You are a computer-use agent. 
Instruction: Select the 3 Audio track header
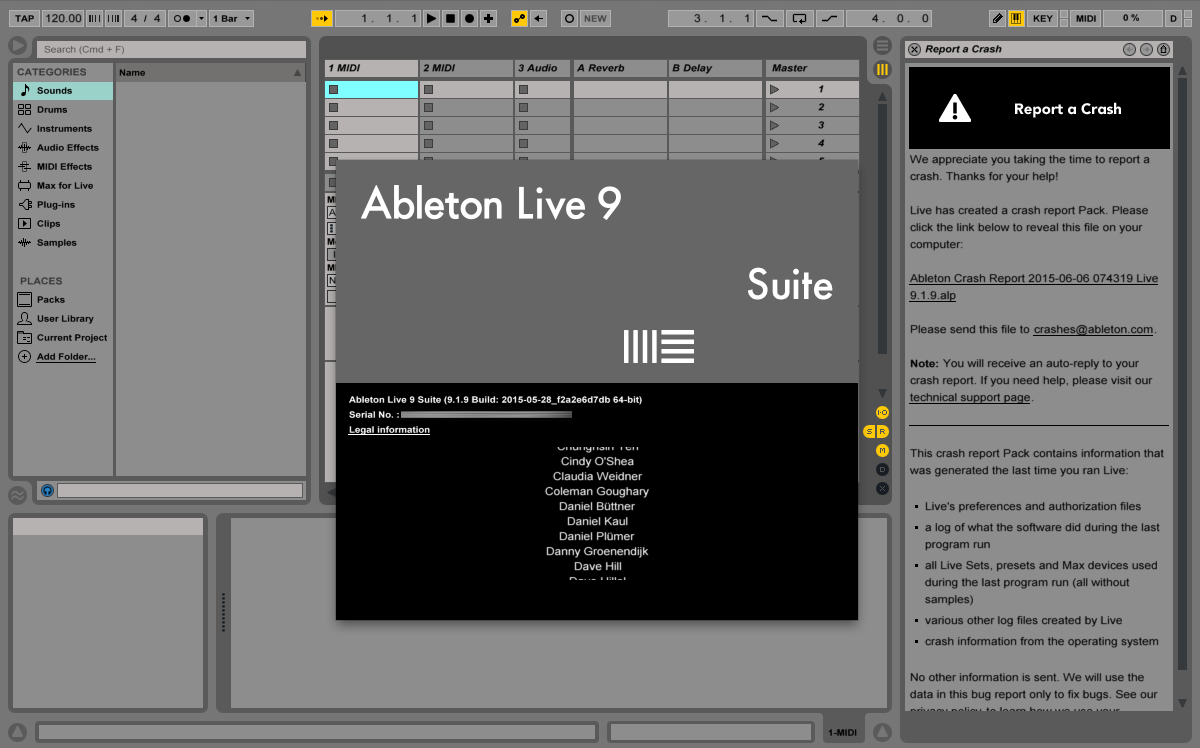[x=543, y=68]
